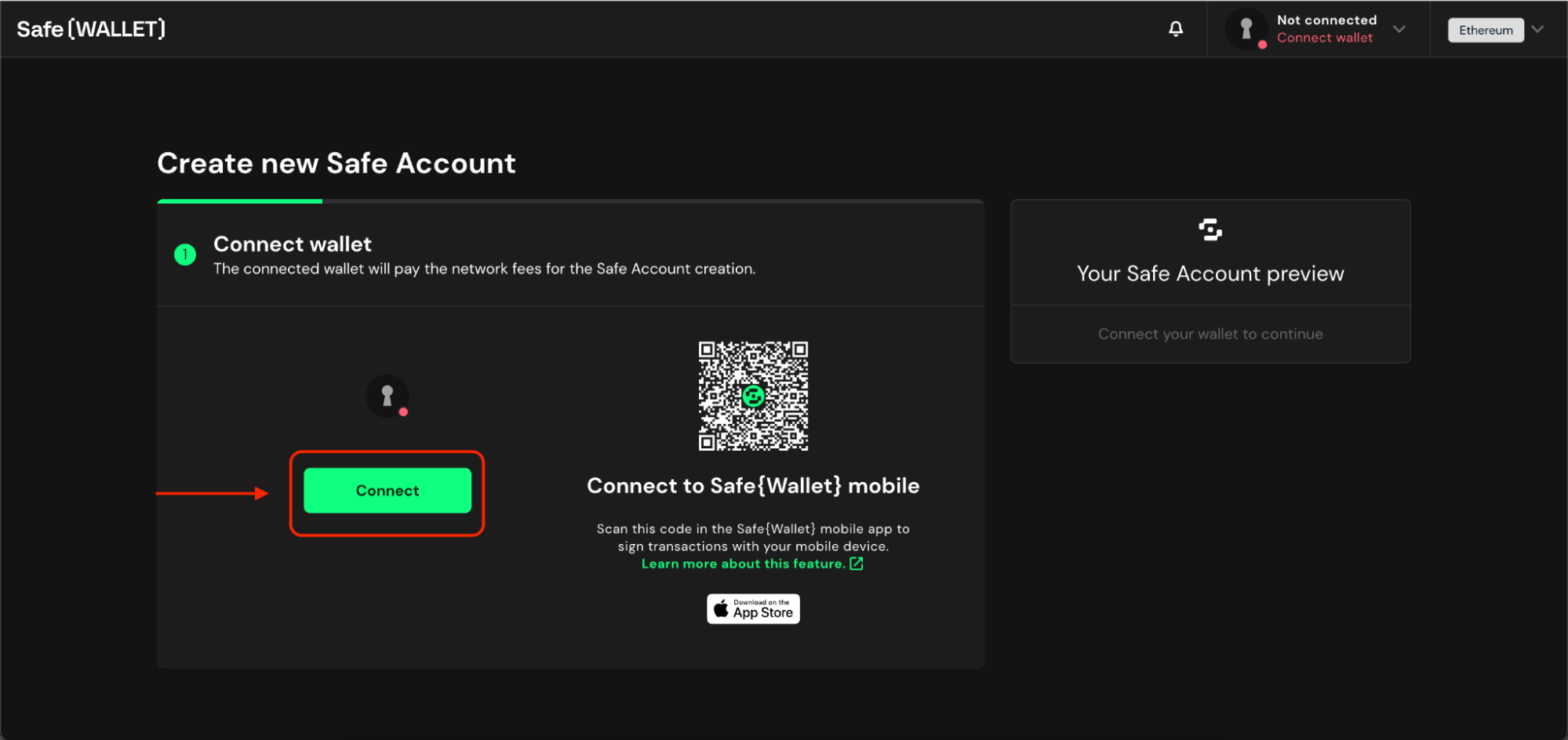Open the notification bell
Viewport: 1568px width, 740px height.
1175,28
